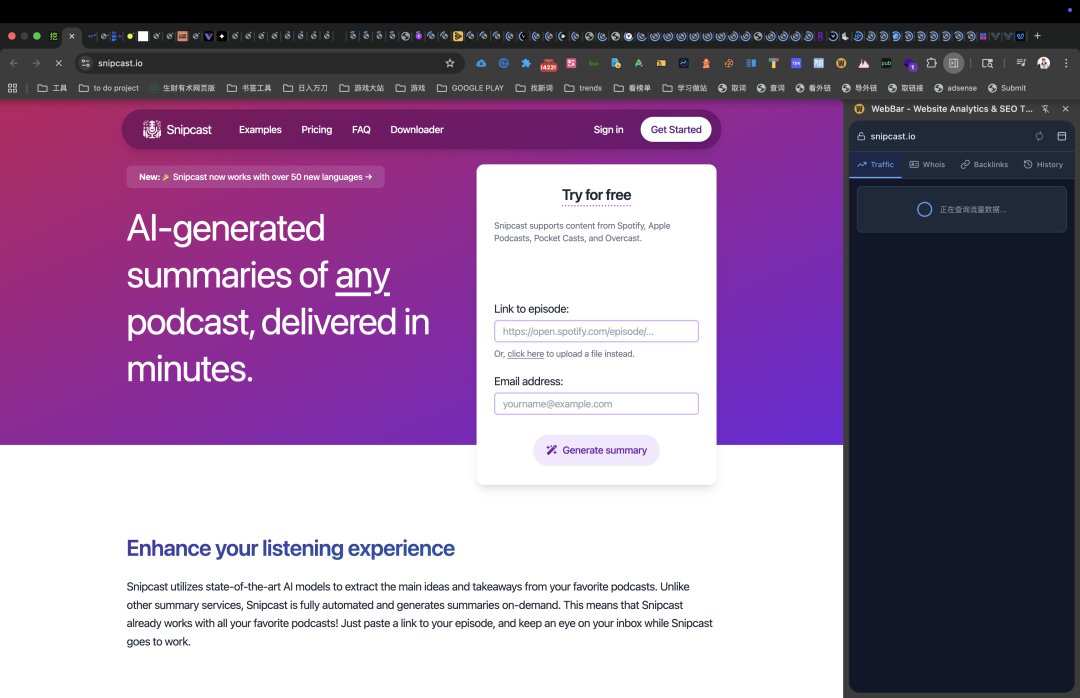The height and width of the screenshot is (698, 1080).
Task: Click the blue puzzle piece extension icon
Action: point(526,63)
